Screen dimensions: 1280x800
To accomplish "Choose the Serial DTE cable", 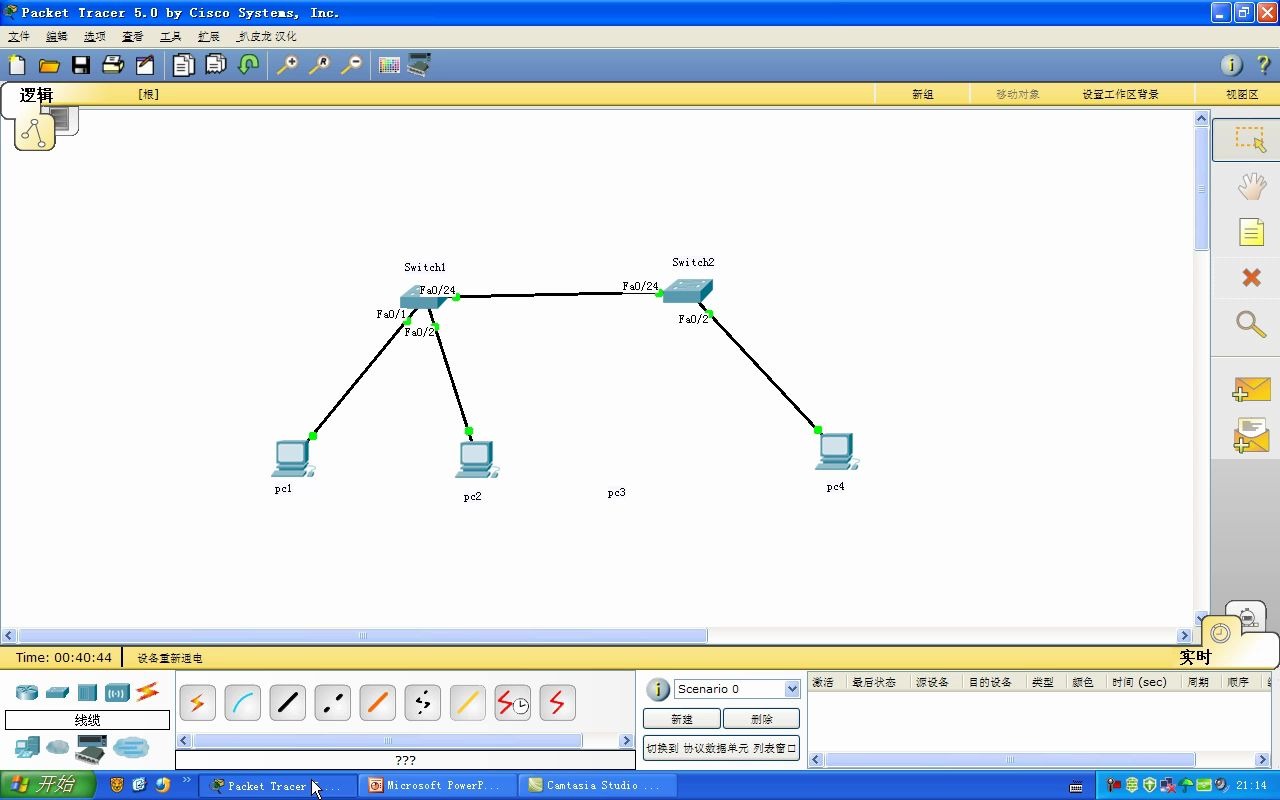I will (557, 703).
